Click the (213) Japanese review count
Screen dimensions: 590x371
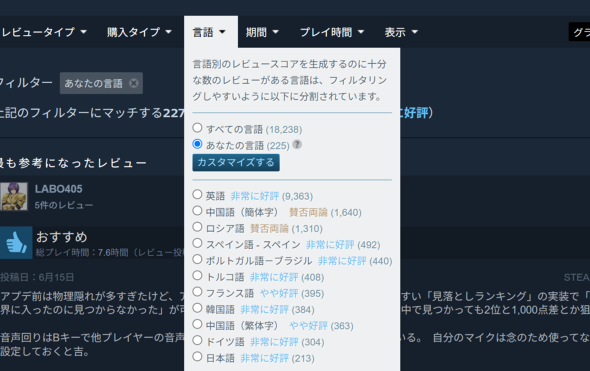[303, 358]
